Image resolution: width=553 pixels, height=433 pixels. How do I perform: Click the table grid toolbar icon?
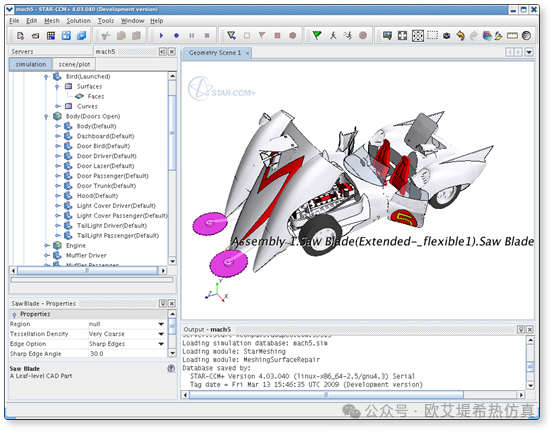pyautogui.click(x=51, y=36)
